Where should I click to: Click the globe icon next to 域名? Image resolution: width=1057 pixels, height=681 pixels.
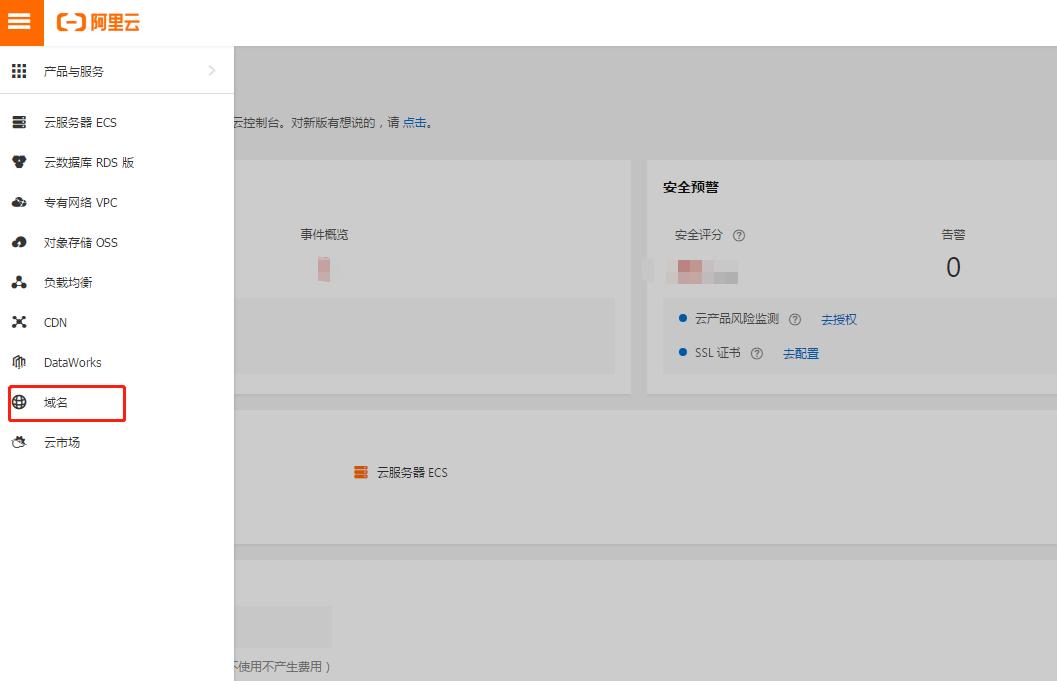(18, 402)
